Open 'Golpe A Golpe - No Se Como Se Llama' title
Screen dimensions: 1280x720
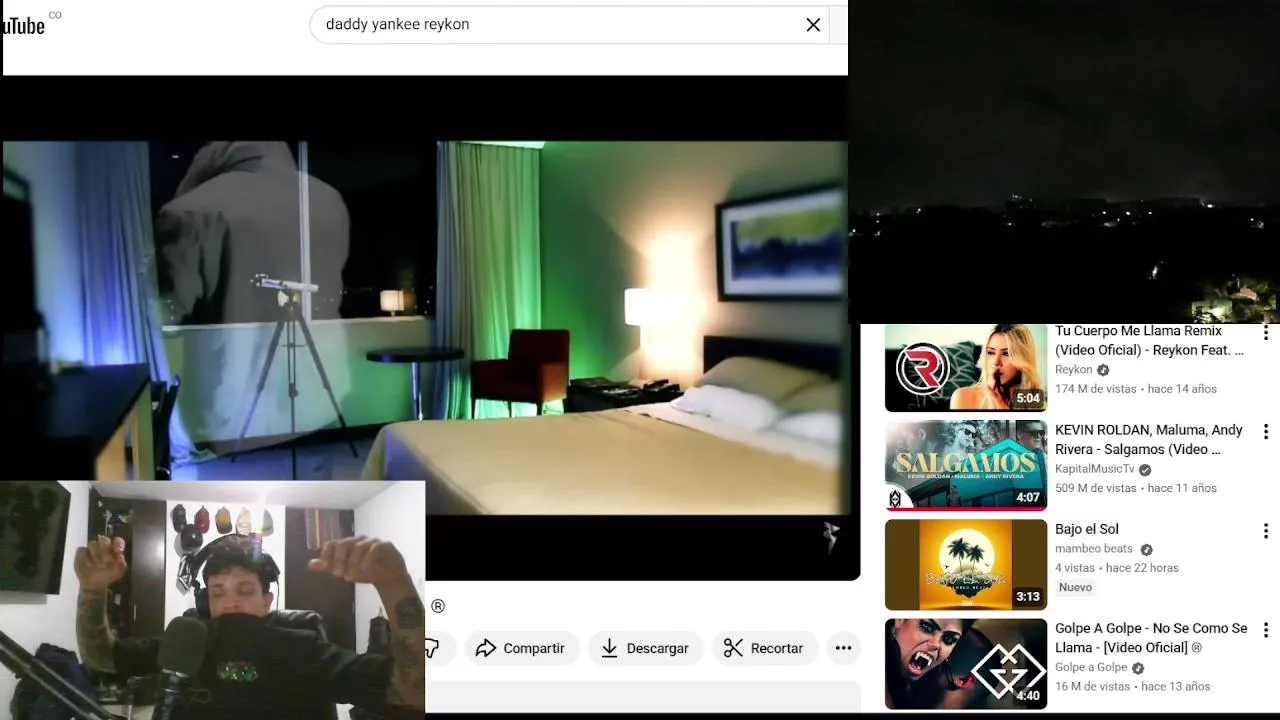coord(1151,638)
